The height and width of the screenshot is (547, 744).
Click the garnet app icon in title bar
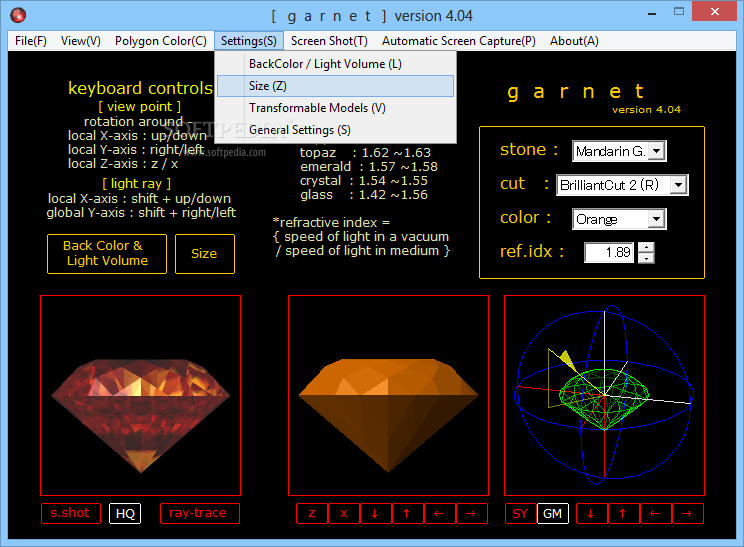point(18,15)
